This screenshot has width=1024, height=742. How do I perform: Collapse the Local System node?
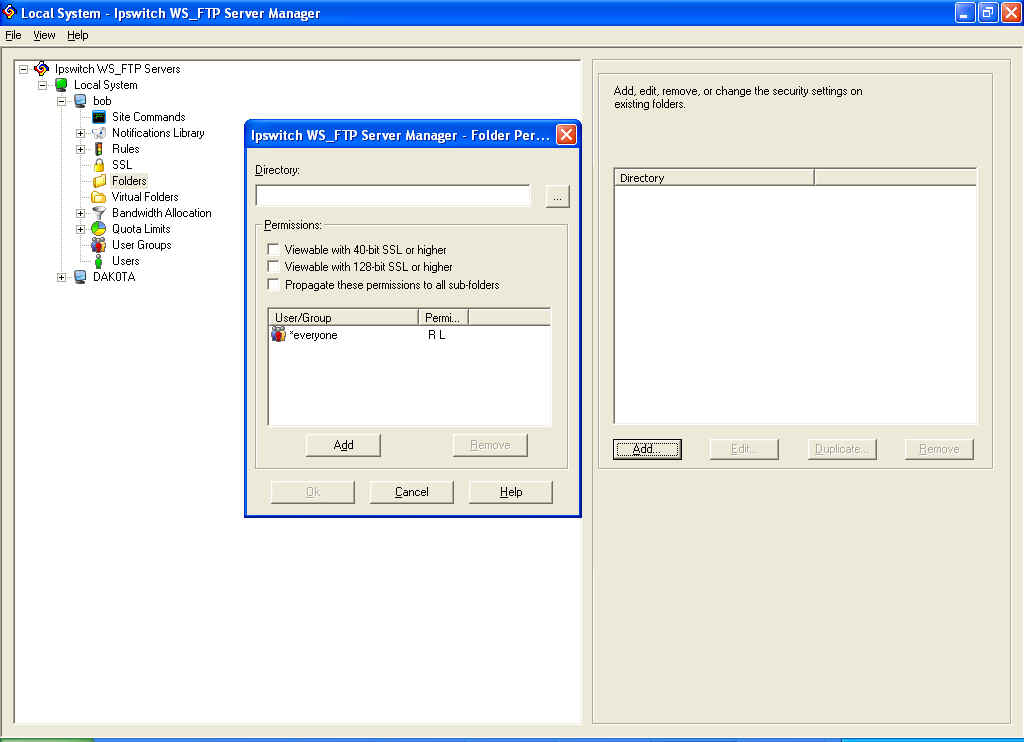(x=42, y=85)
